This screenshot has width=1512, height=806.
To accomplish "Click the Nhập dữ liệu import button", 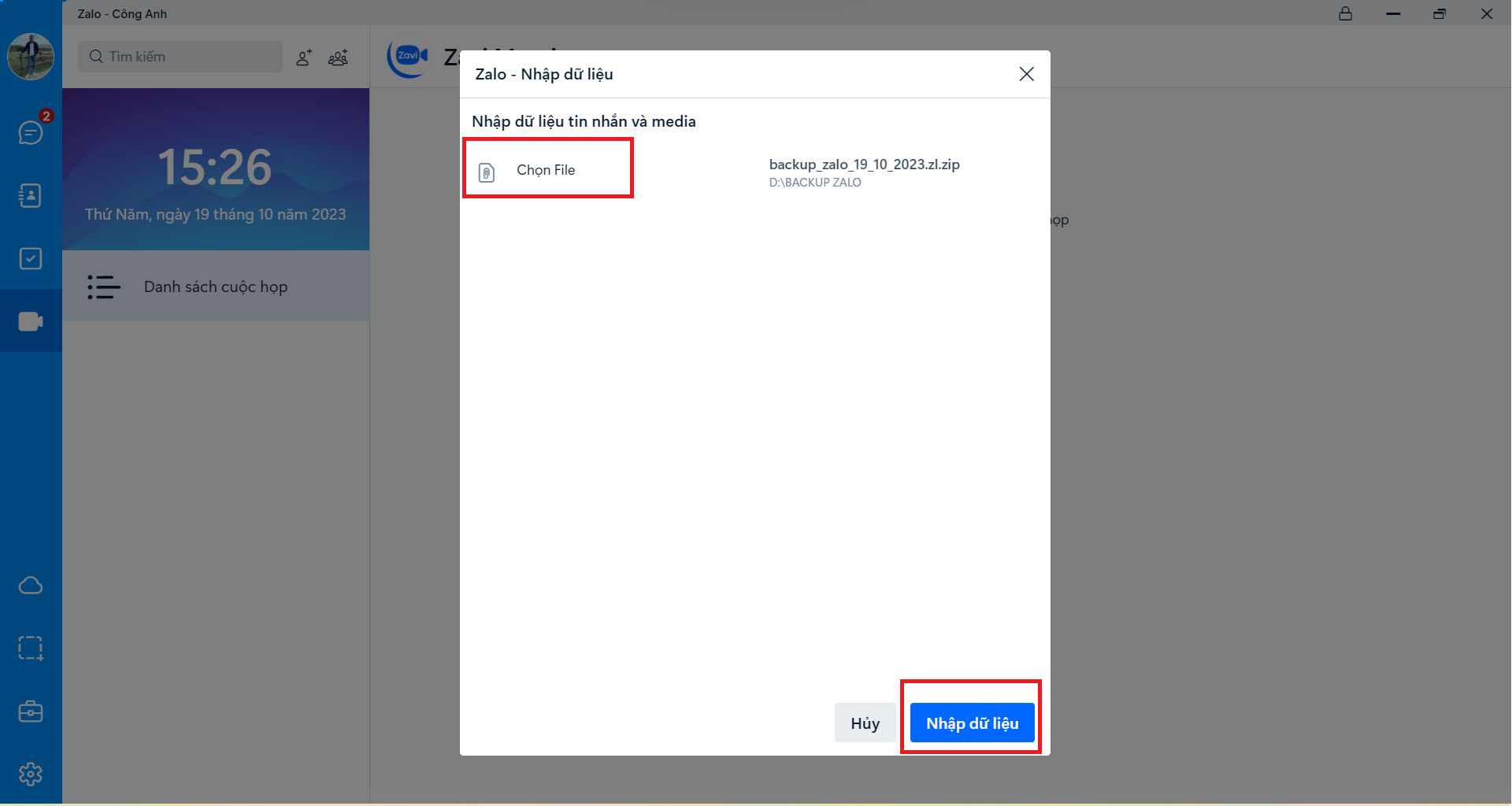I will pos(972,723).
